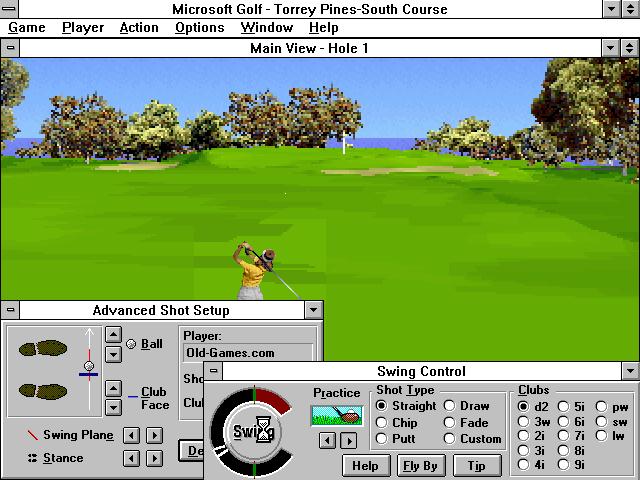Select the 5i club
This screenshot has height=480, width=640.
[x=571, y=407]
